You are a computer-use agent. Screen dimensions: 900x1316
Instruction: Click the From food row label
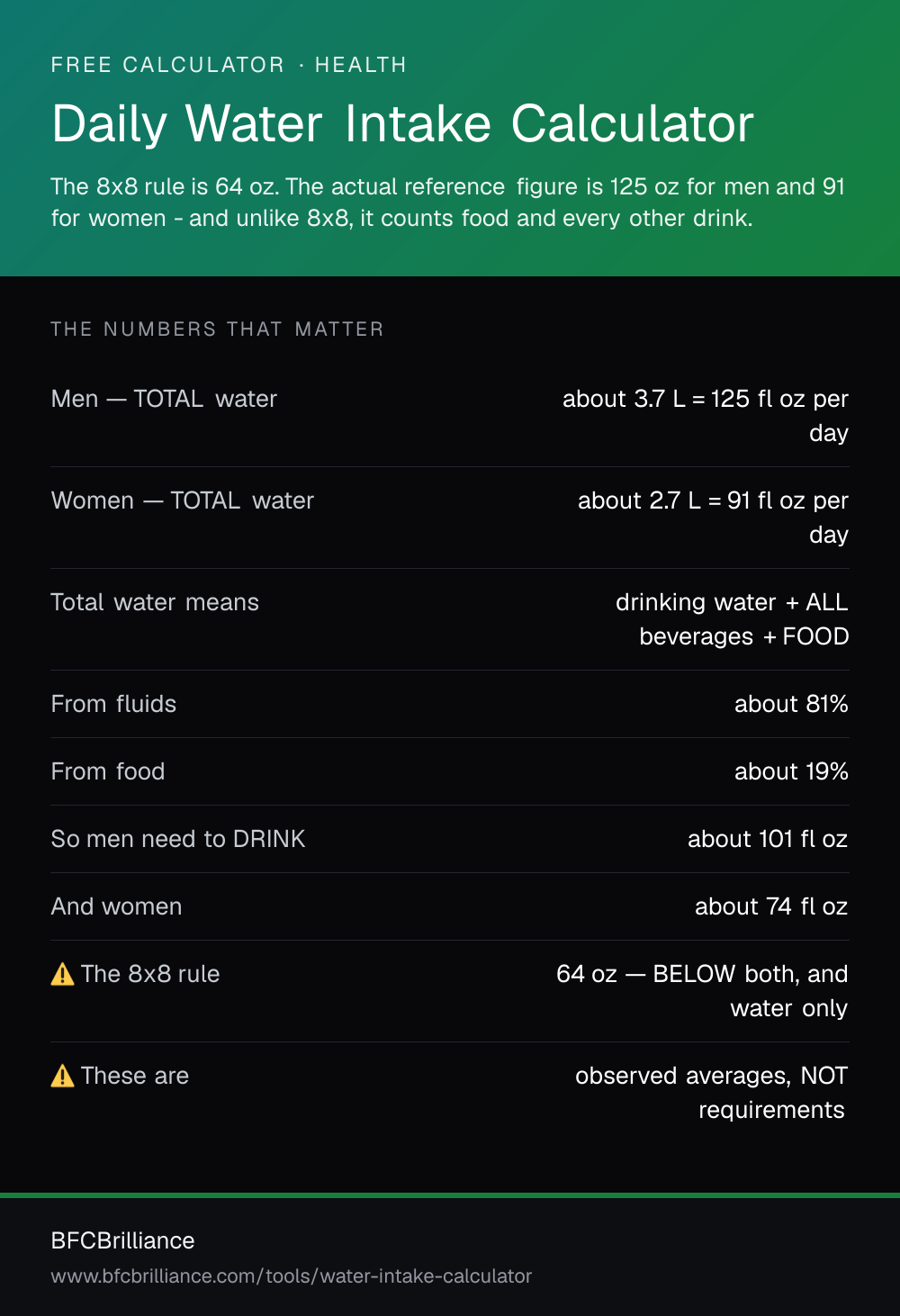(108, 771)
